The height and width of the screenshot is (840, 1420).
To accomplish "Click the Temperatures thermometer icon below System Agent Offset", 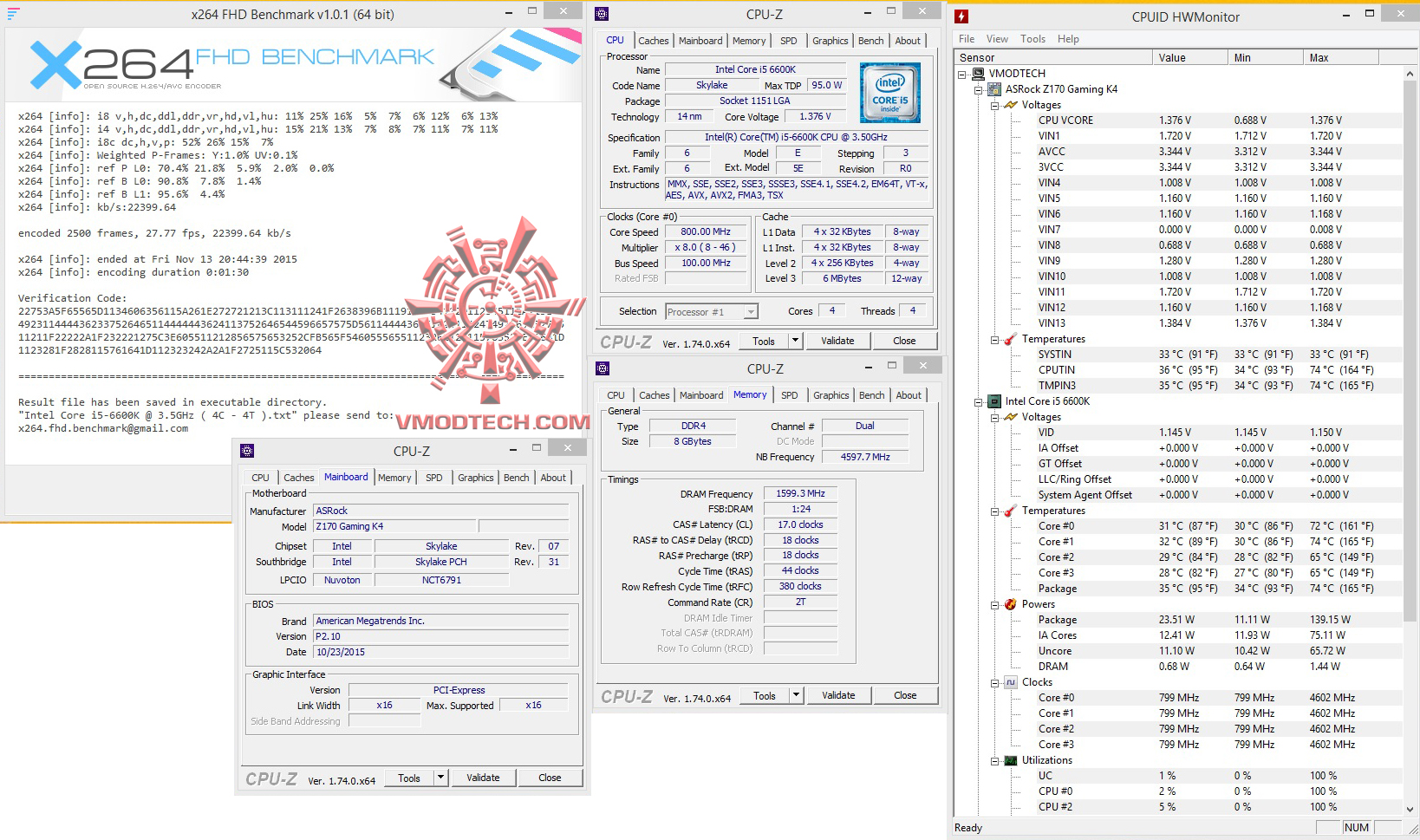I will click(1011, 511).
